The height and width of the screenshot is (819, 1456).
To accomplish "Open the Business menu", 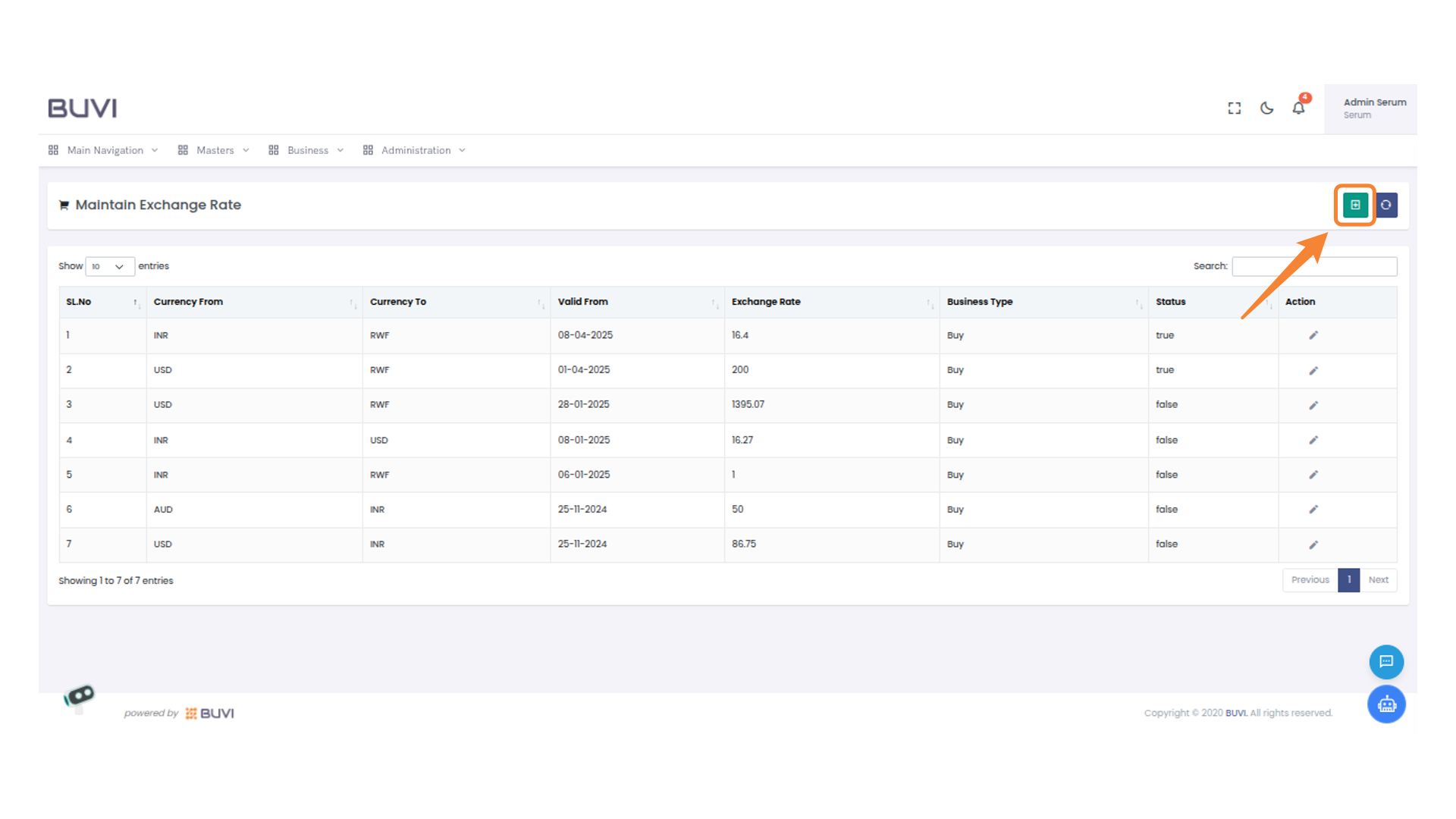I will coord(306,150).
